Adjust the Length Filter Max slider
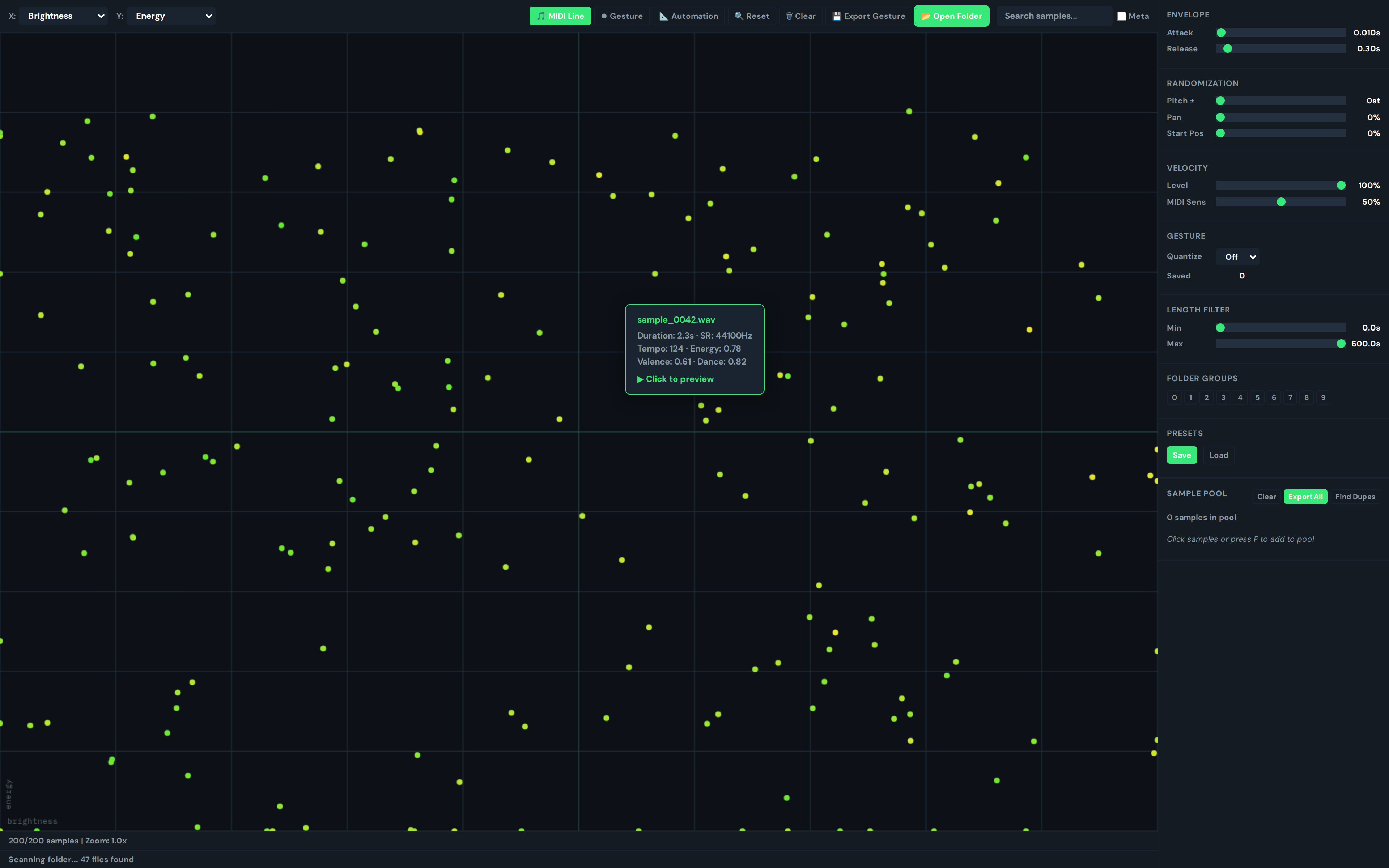Screen dimensions: 1389x868 pos(1280,344)
